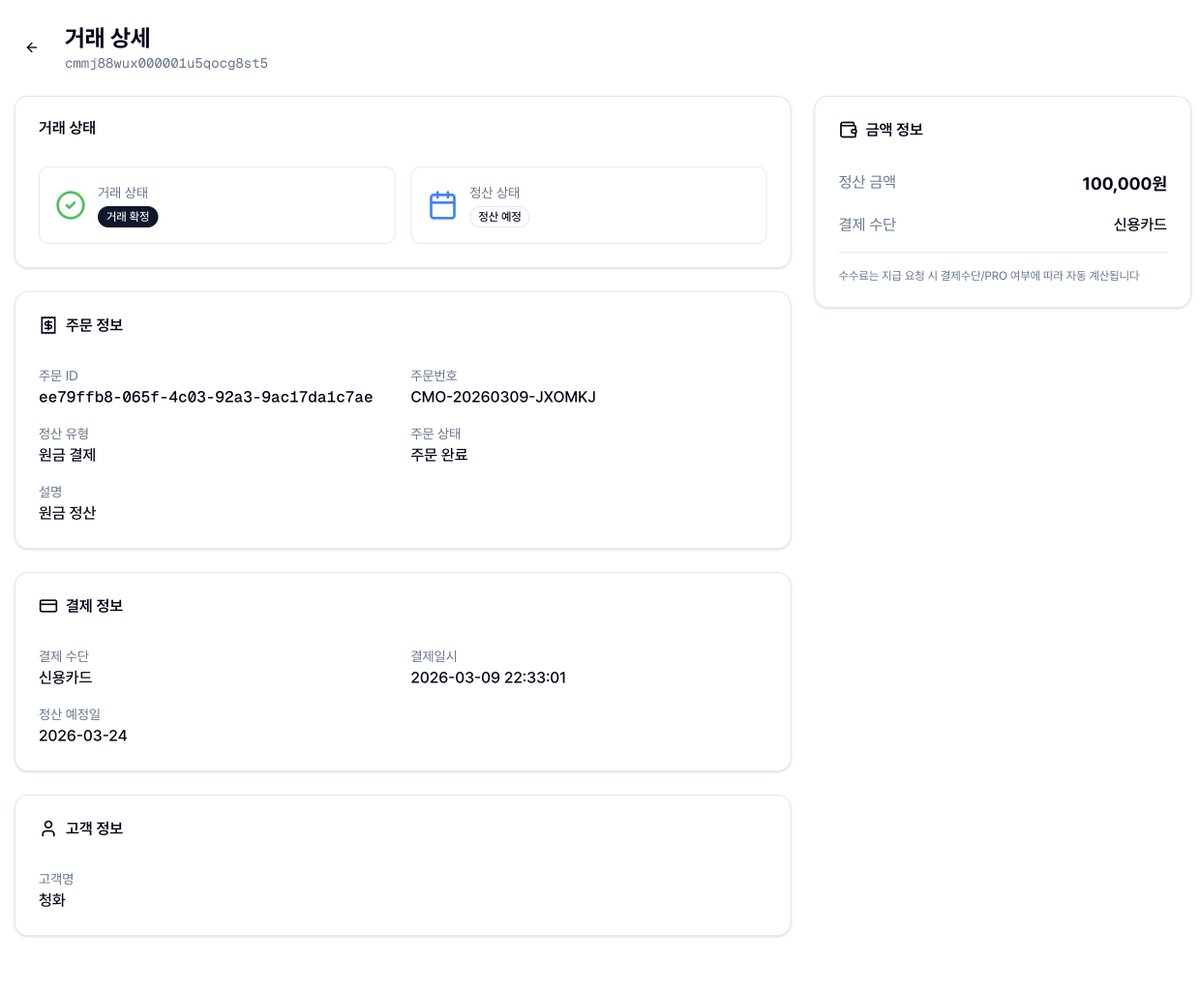Click the 주문 완료 order status value
The image size is (1200, 996).
[x=439, y=455]
